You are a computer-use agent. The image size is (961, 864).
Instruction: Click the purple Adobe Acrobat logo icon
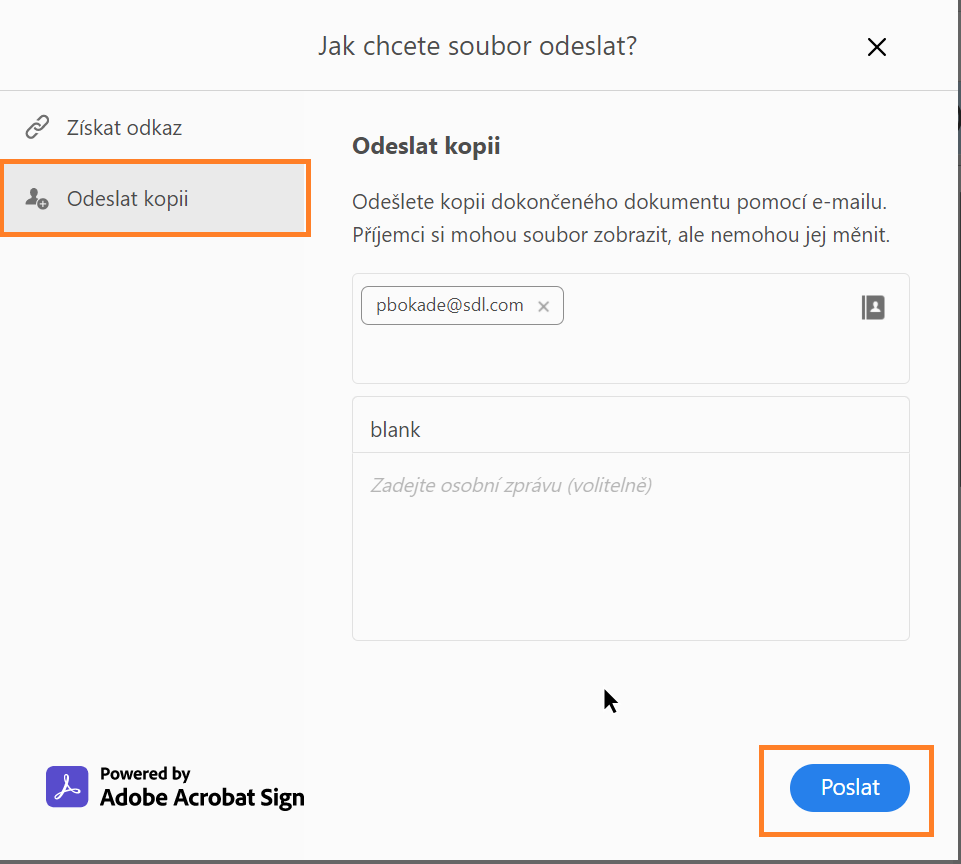(67, 787)
